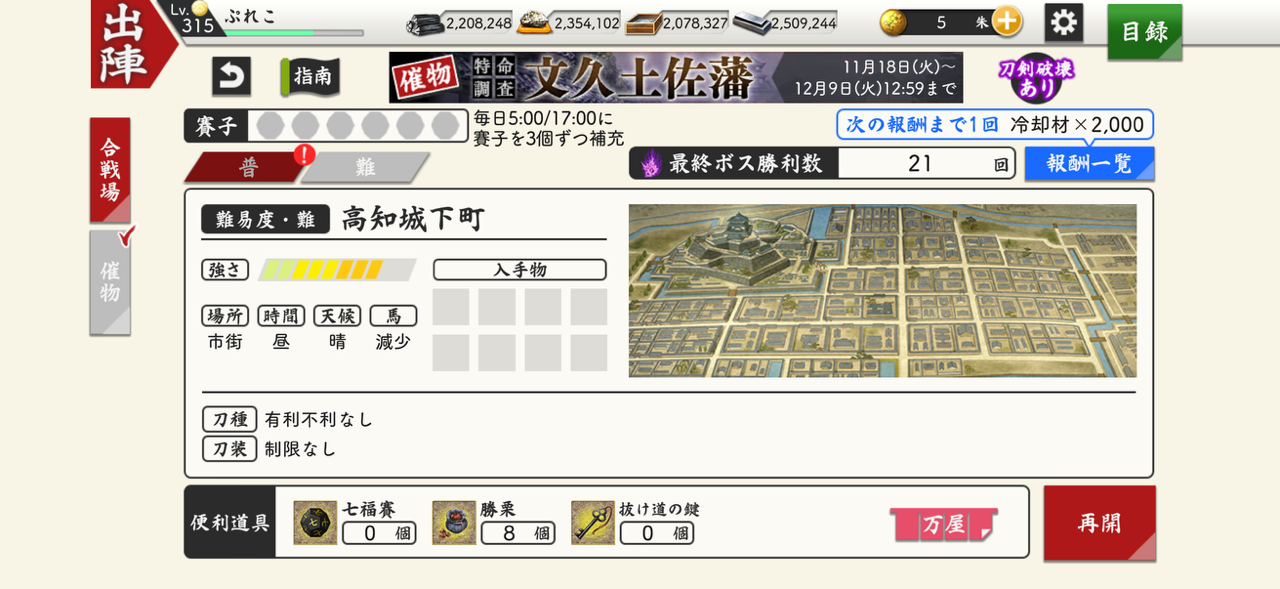Select the checked 催物 event side tab
This screenshot has width=1280, height=589.
pos(110,282)
